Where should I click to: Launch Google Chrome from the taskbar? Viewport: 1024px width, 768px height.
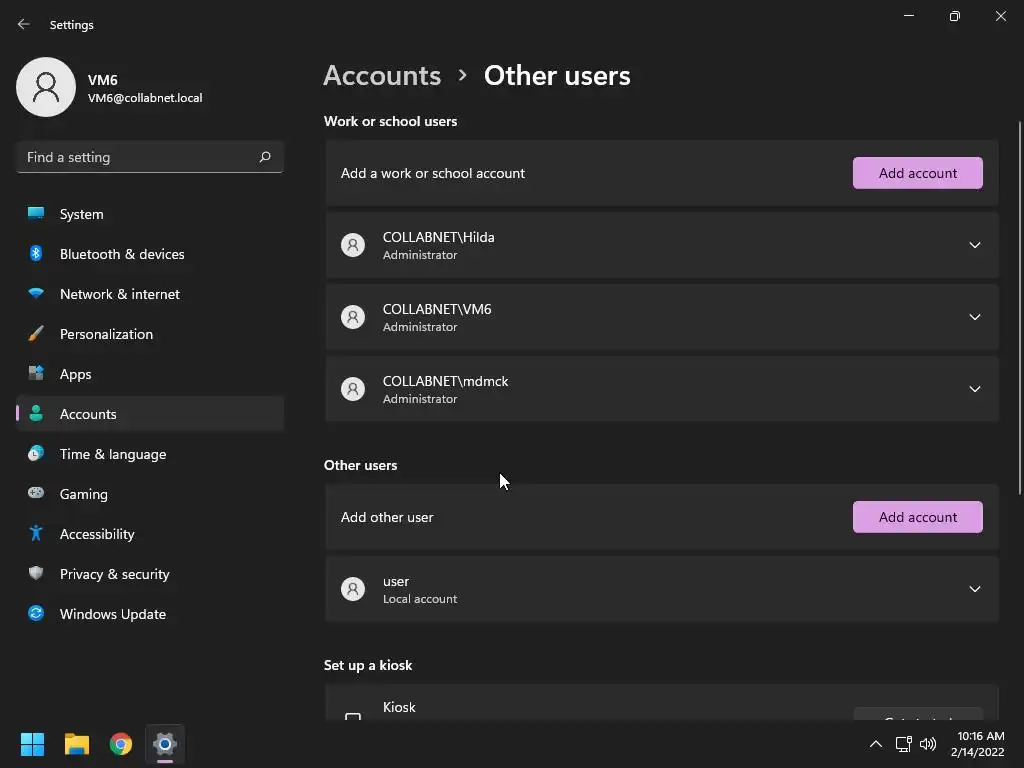pyautogui.click(x=121, y=744)
